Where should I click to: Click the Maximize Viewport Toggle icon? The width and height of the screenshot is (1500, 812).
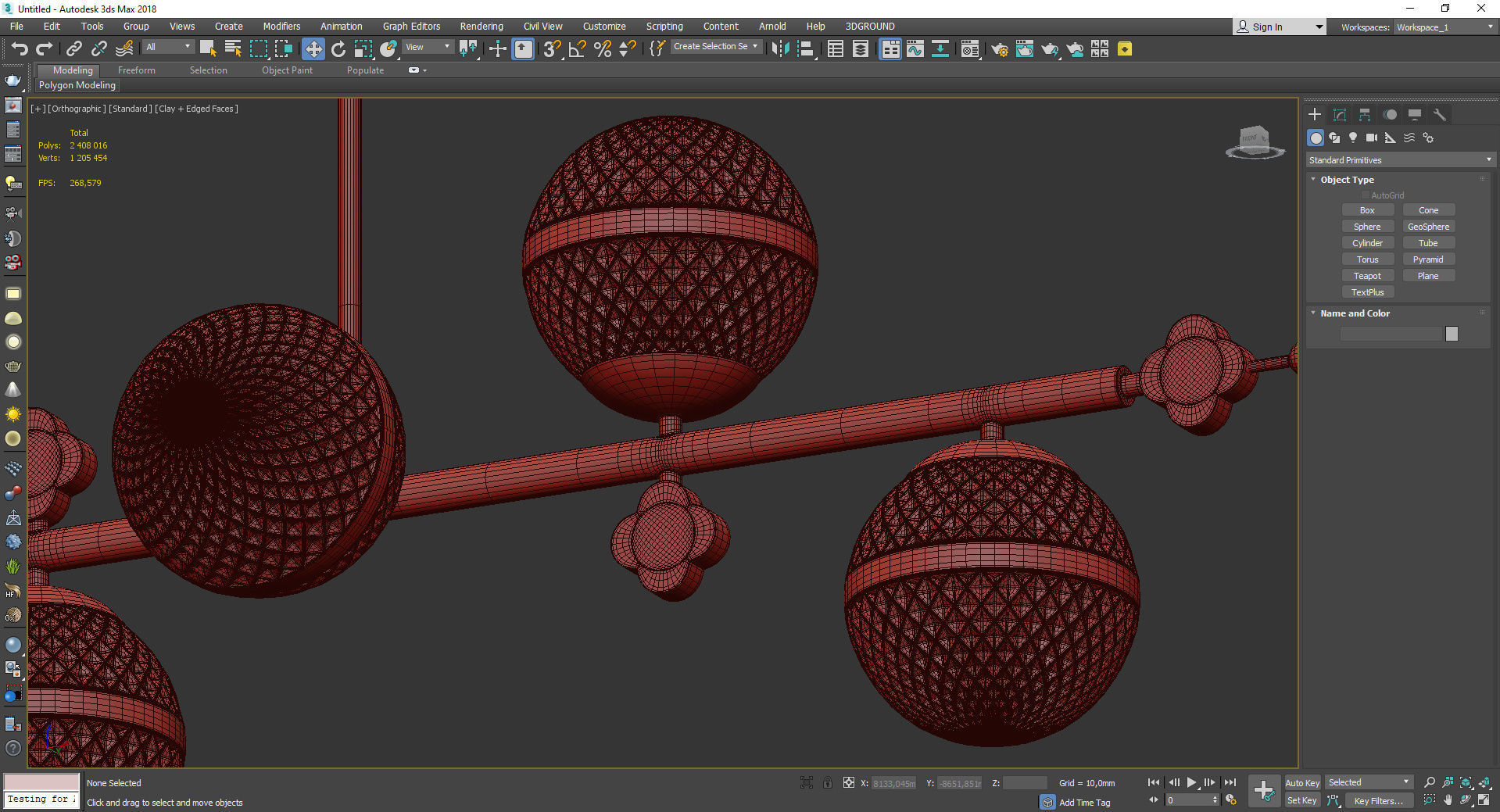(1484, 800)
